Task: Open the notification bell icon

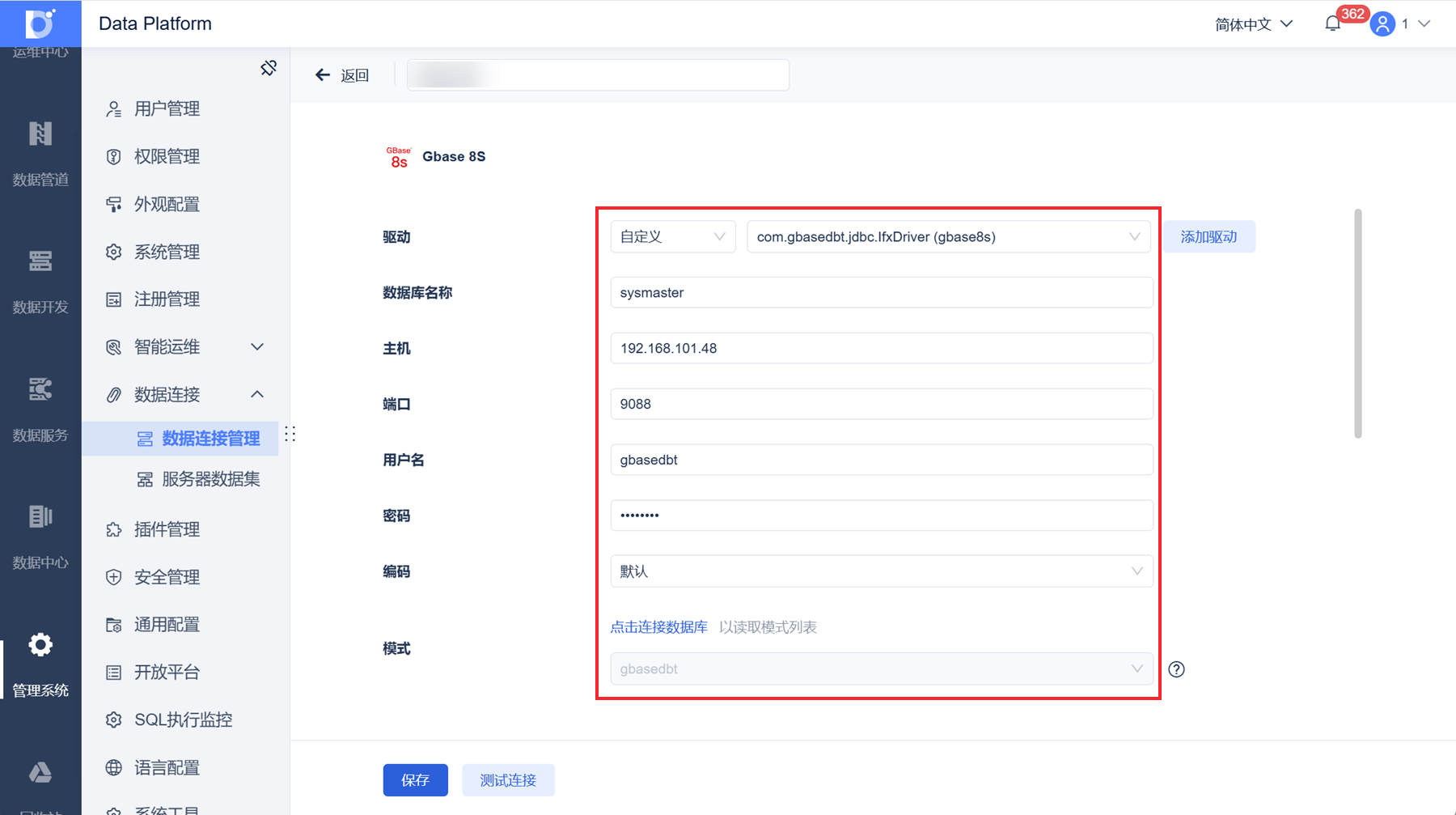Action: [x=1333, y=23]
